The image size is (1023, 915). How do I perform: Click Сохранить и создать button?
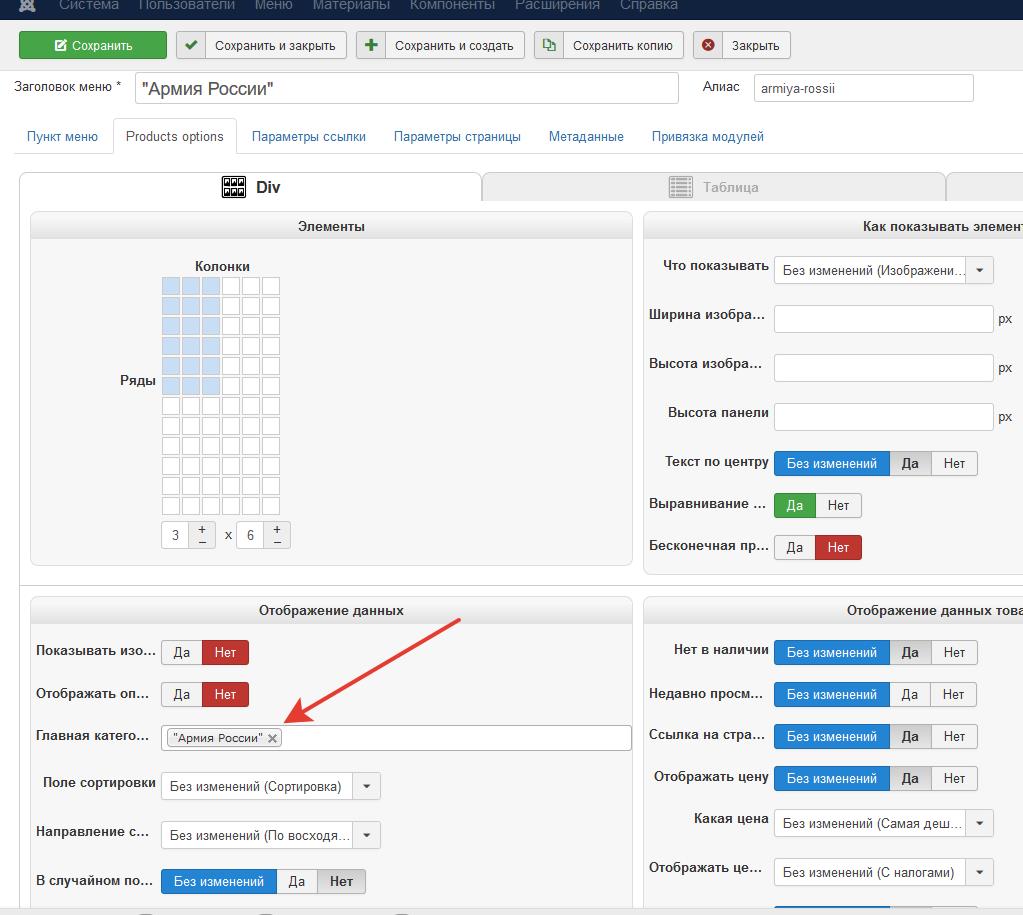point(440,46)
